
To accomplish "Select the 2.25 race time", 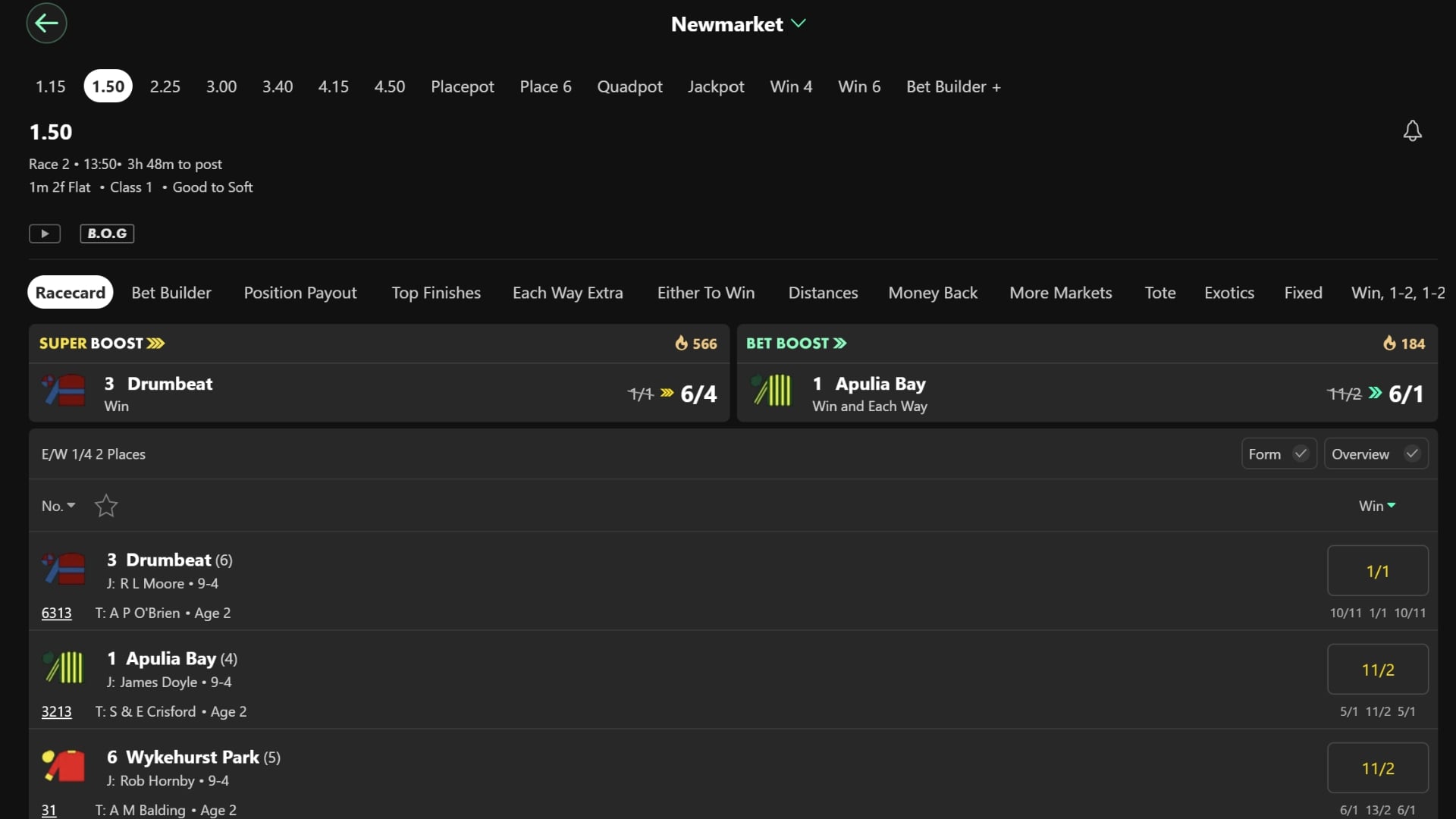I will click(x=165, y=86).
